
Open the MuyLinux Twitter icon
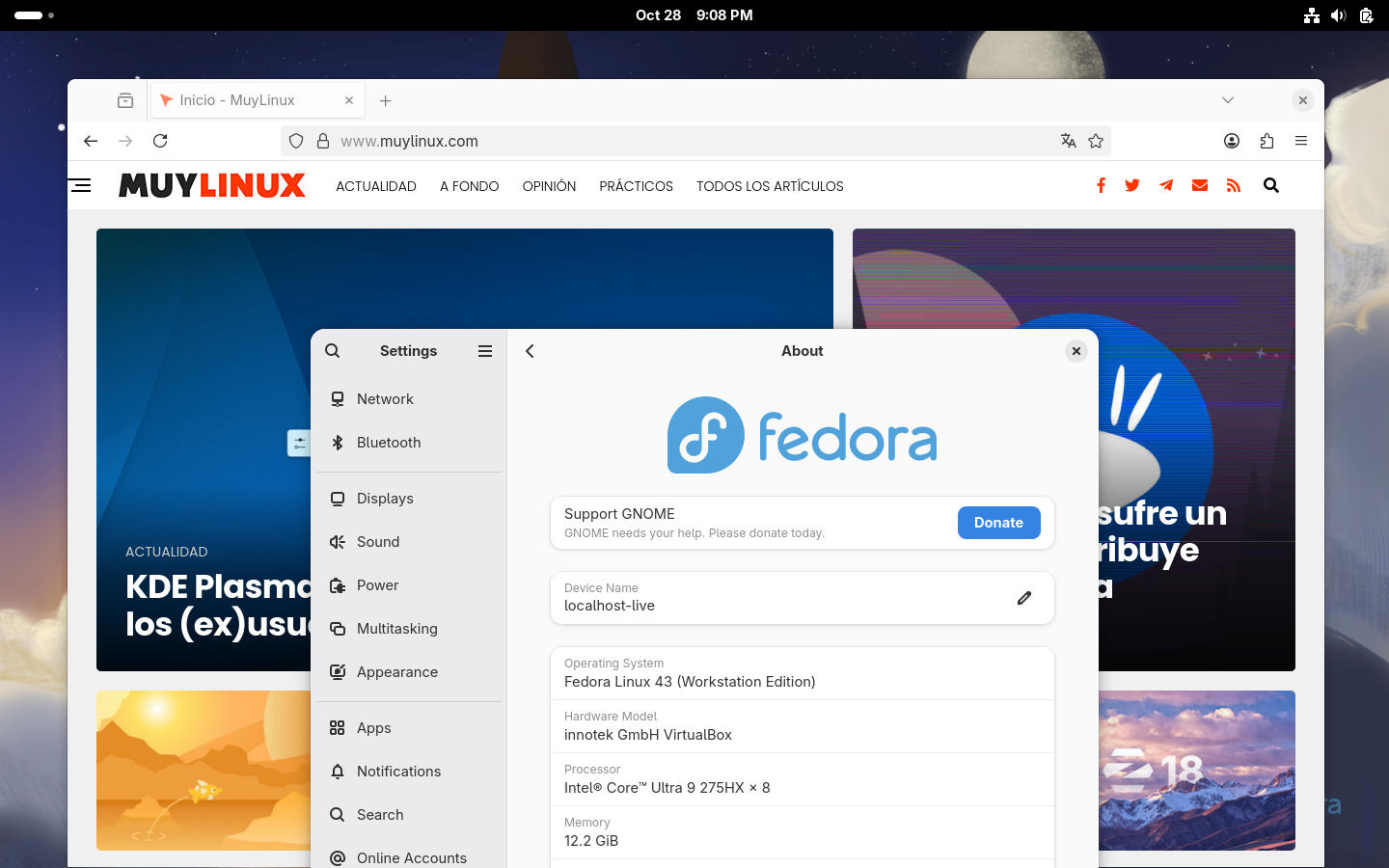click(x=1132, y=185)
